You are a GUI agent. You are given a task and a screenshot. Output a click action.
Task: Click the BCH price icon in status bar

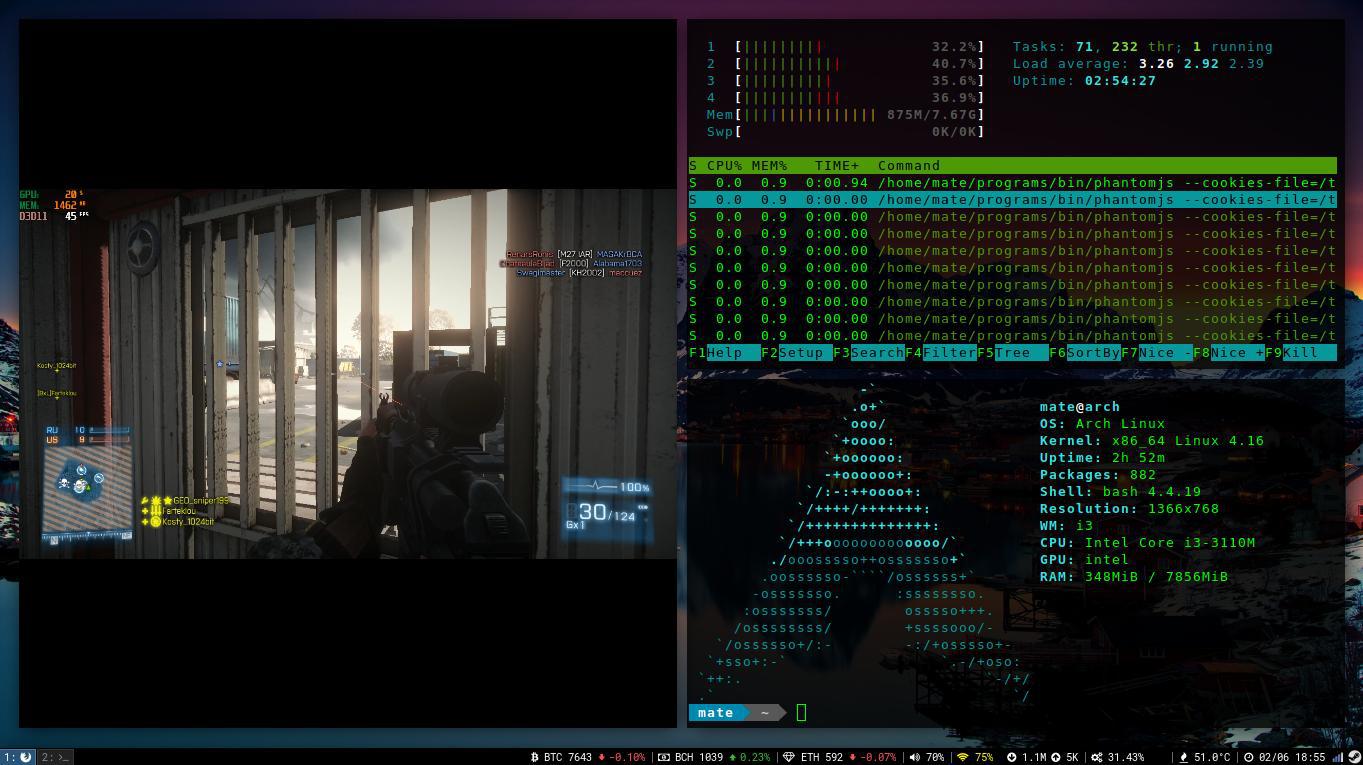[x=664, y=757]
